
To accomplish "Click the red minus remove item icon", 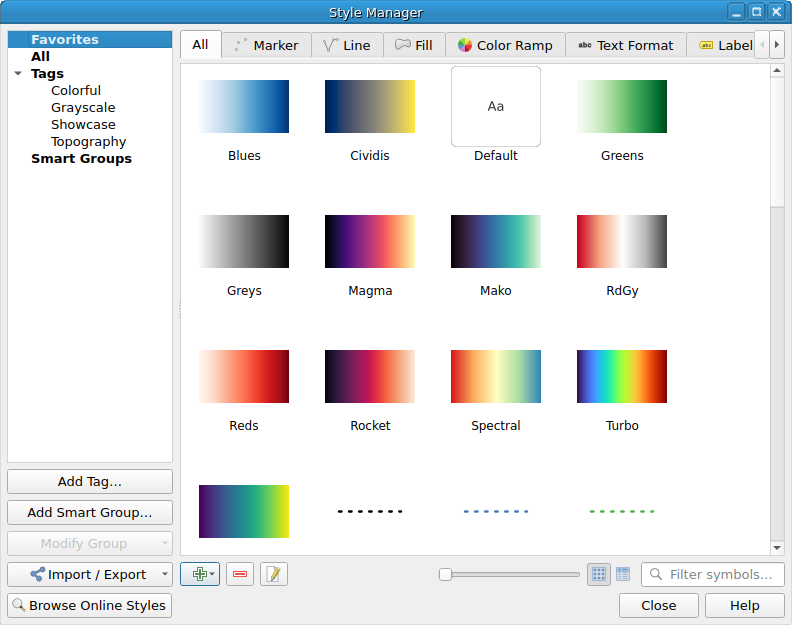I will tap(240, 574).
